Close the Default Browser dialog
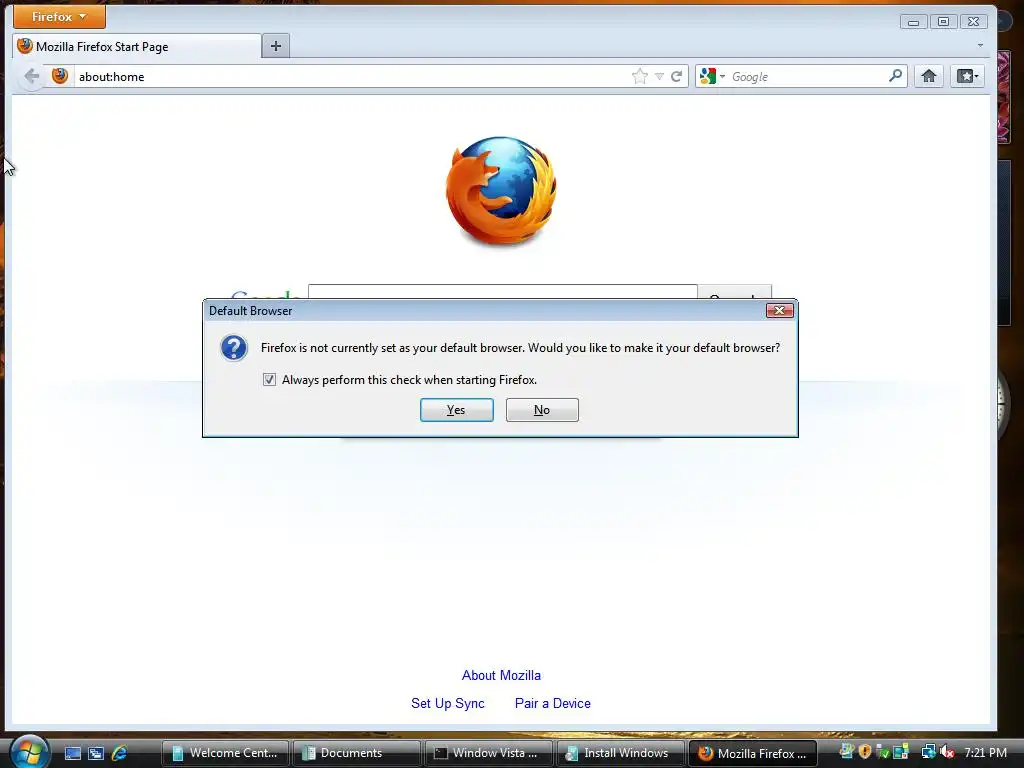 (x=779, y=310)
